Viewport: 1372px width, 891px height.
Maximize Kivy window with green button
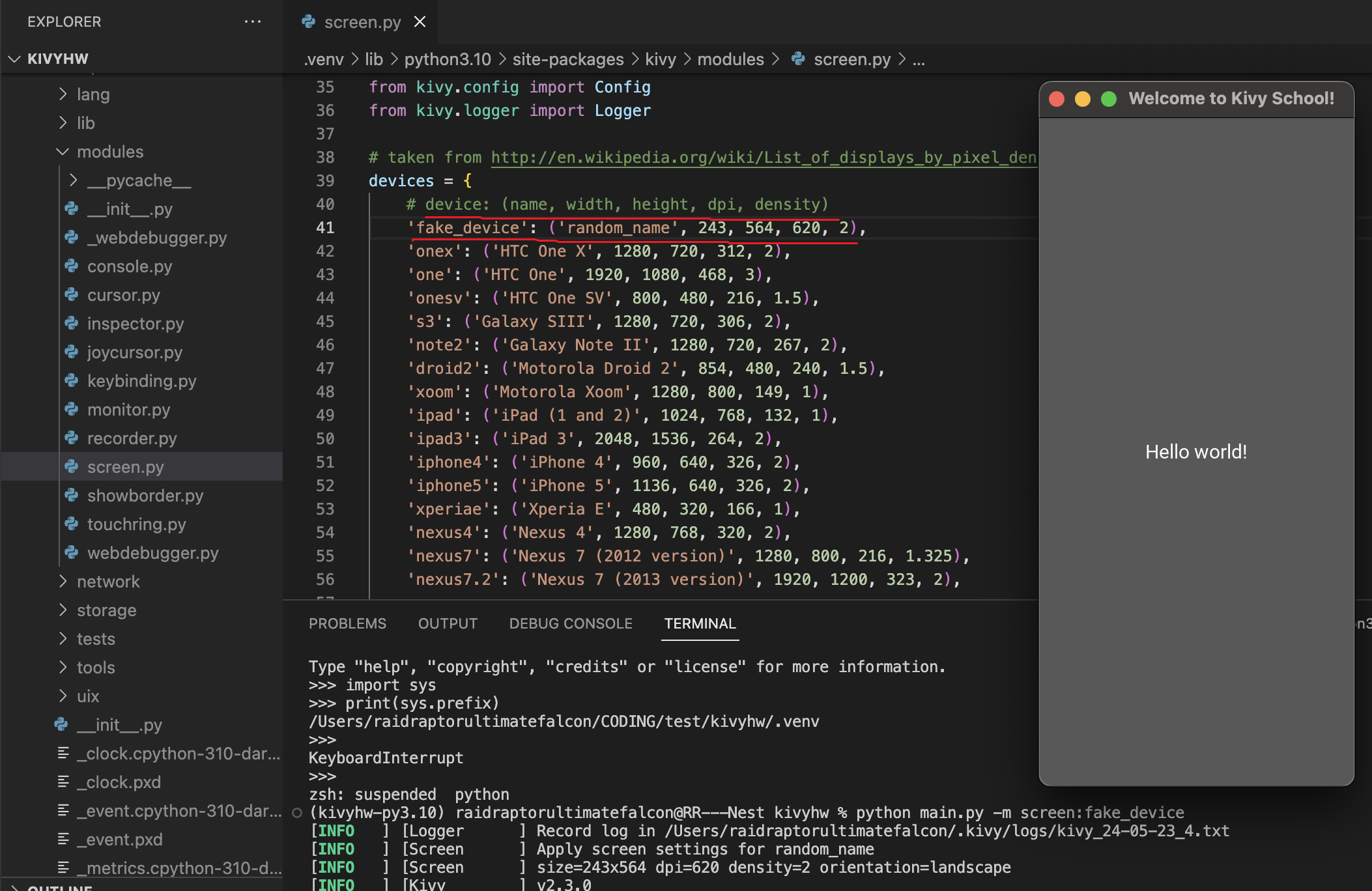[1109, 98]
